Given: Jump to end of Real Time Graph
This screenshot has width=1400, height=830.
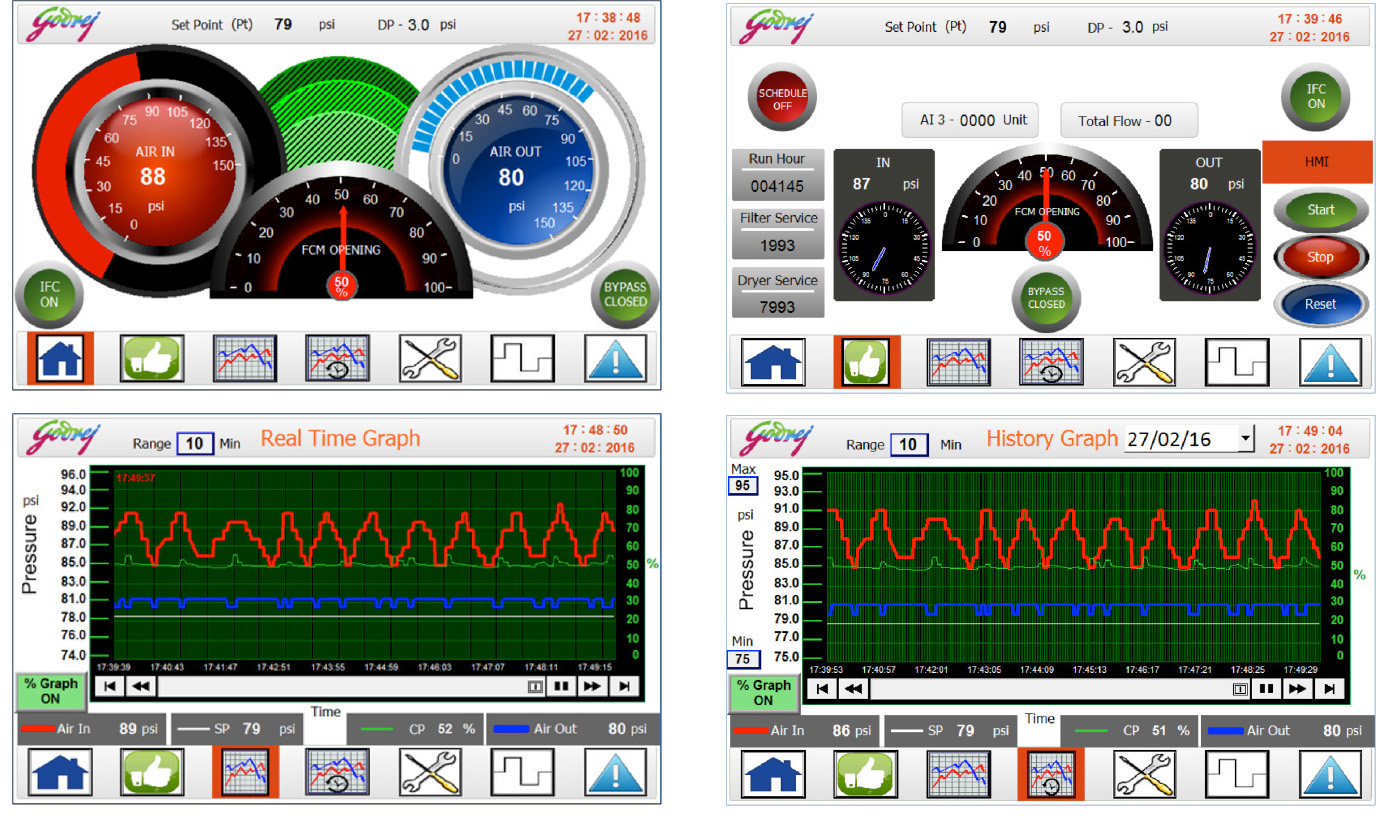Looking at the screenshot, I should click(624, 686).
